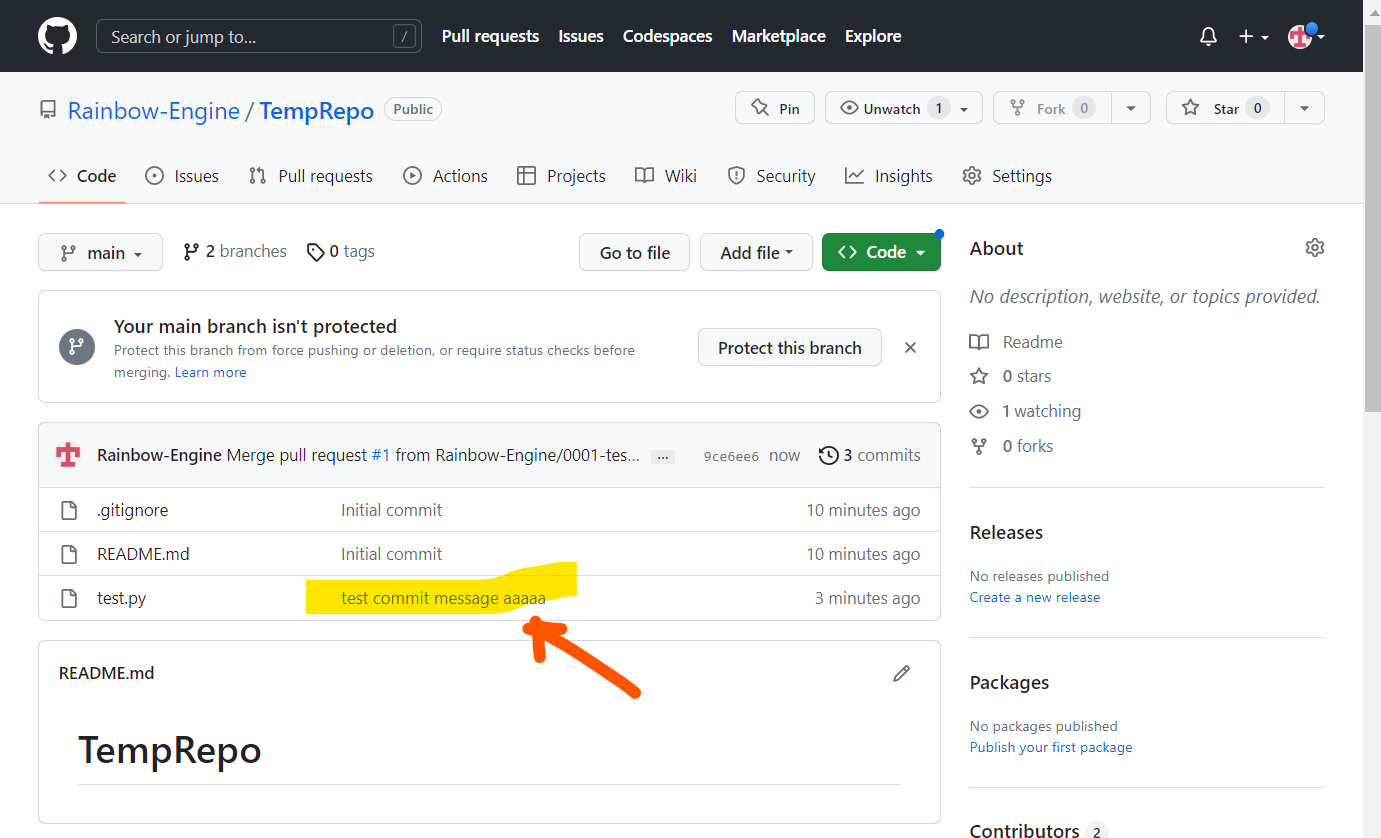Open the green Code dropdown
Viewport: 1381px width, 838px height.
click(881, 253)
